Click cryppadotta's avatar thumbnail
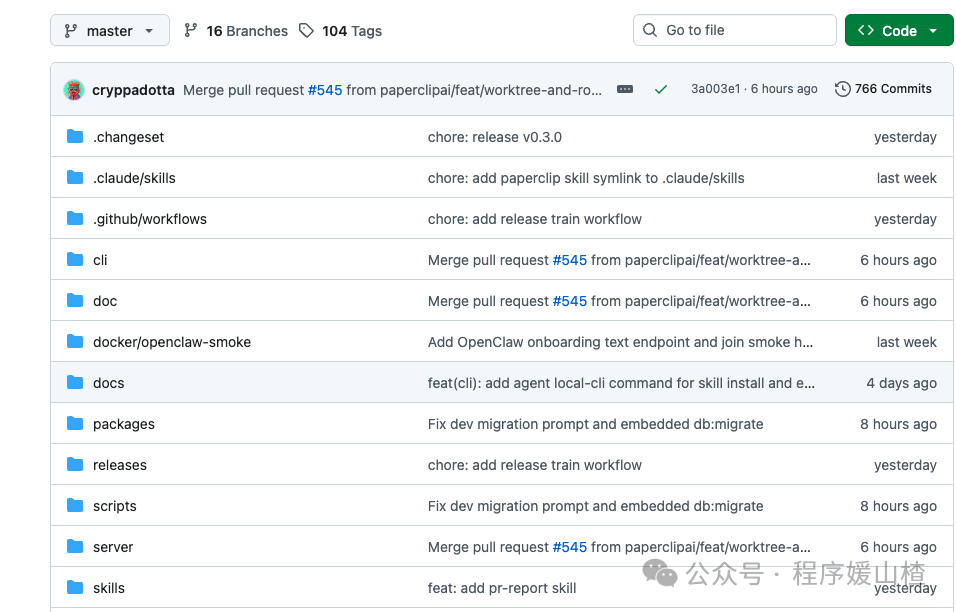This screenshot has width=956, height=612. (73, 88)
